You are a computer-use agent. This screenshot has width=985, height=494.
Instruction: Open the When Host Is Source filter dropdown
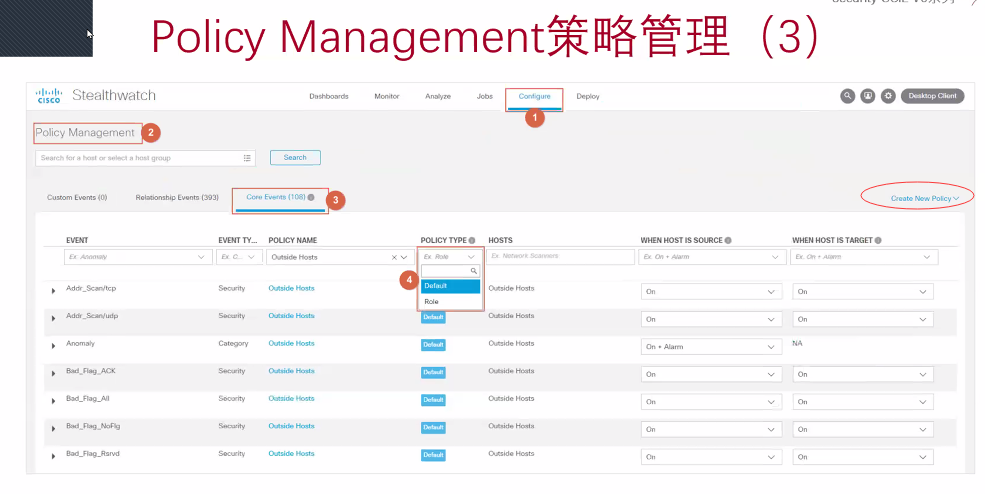(x=712, y=257)
